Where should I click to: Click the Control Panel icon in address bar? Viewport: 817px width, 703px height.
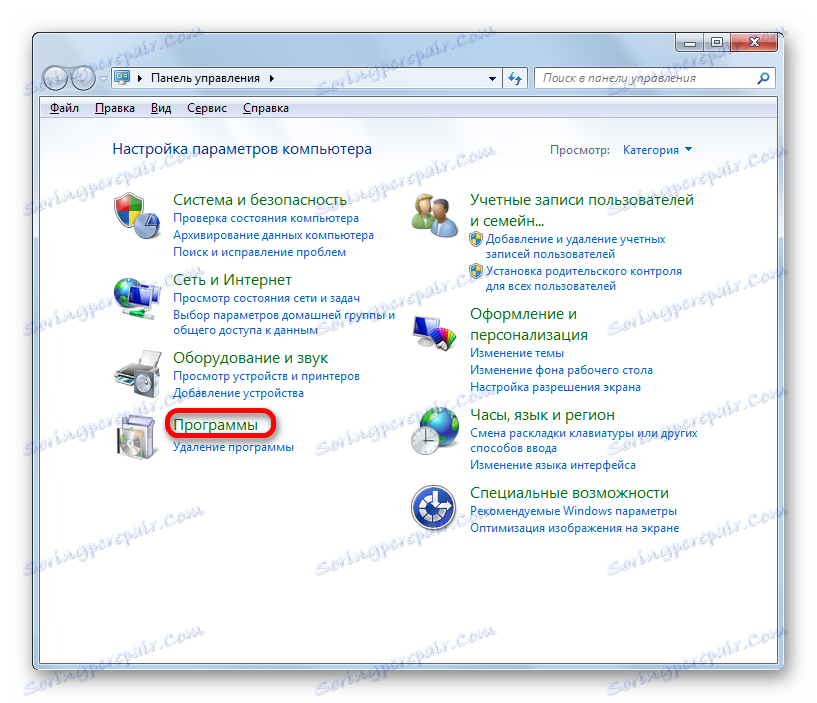pyautogui.click(x=122, y=78)
